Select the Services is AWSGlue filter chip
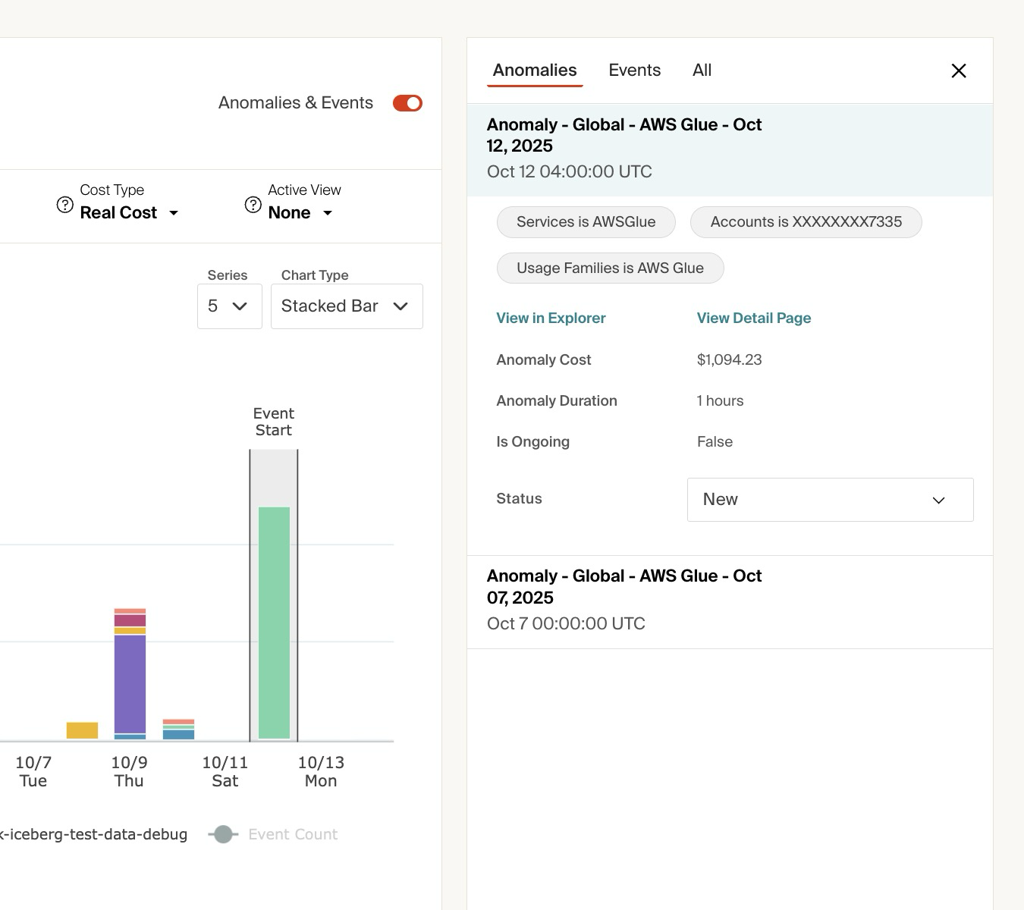Viewport: 1024px width, 910px height. (x=586, y=222)
